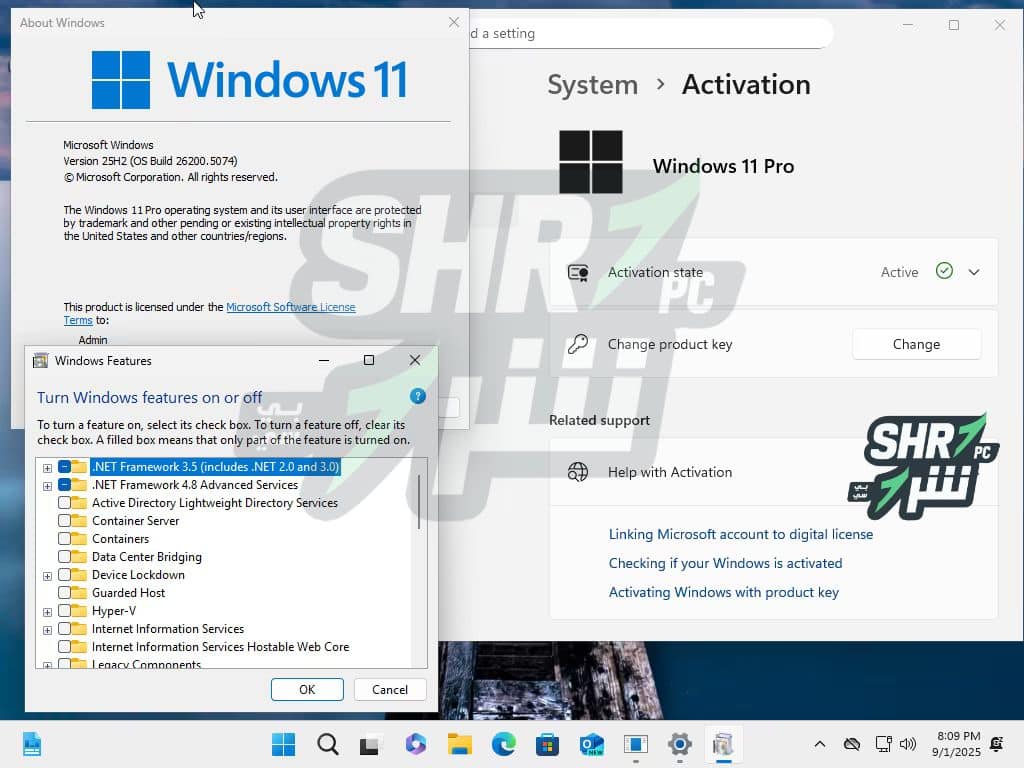1024x768 pixels.
Task: Check Data Center Bridging box
Action: (64, 556)
